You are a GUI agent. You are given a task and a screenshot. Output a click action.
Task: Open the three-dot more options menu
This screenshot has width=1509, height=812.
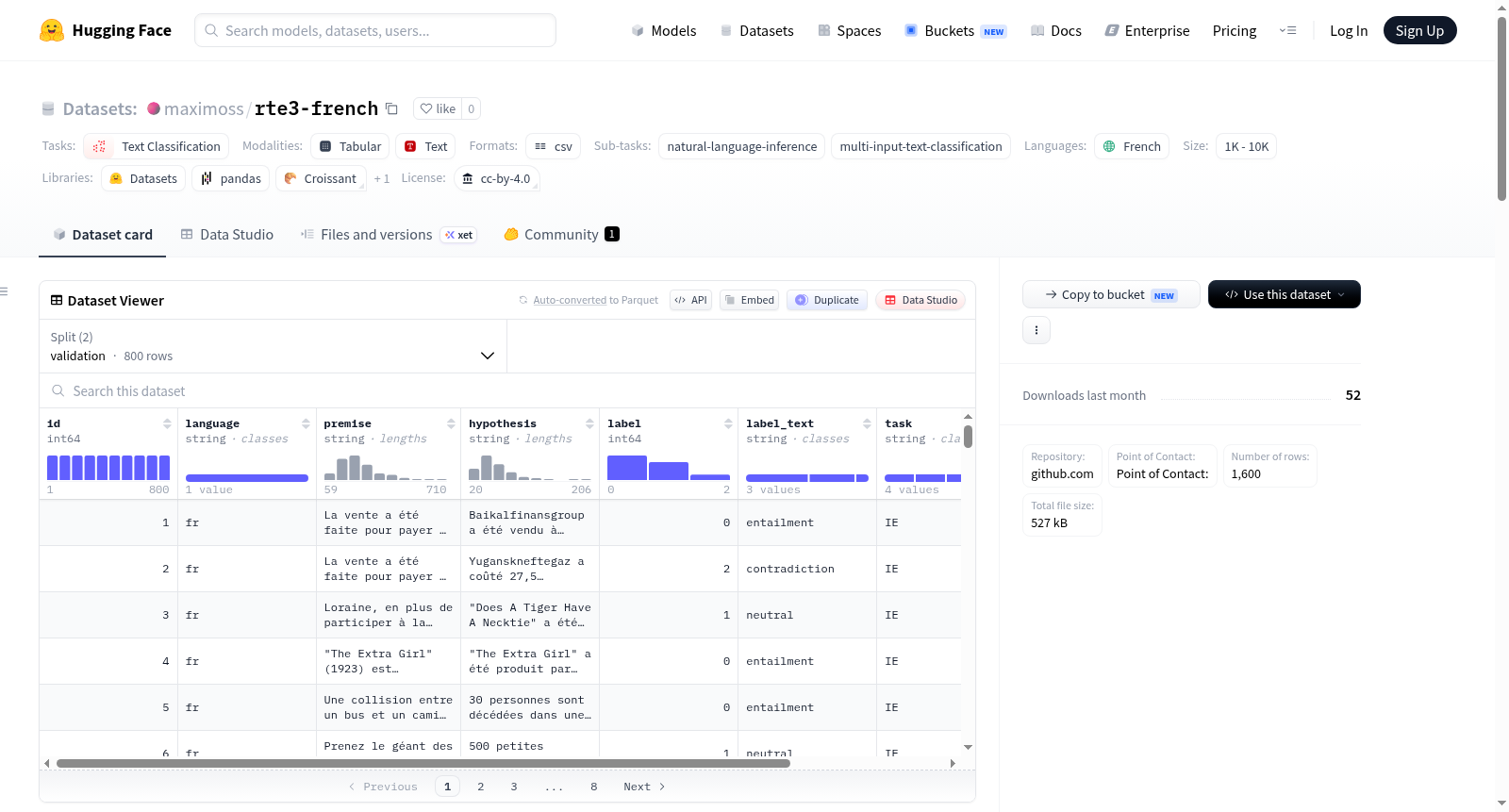1036,330
